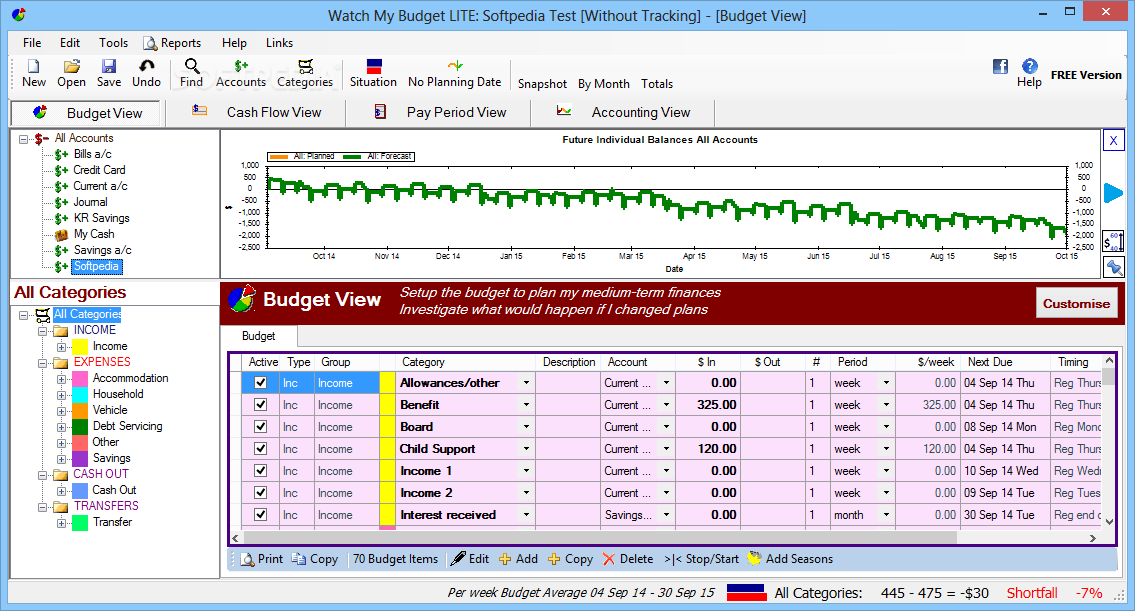Open the Facebook link icon
This screenshot has width=1135, height=611.
[x=1000, y=67]
